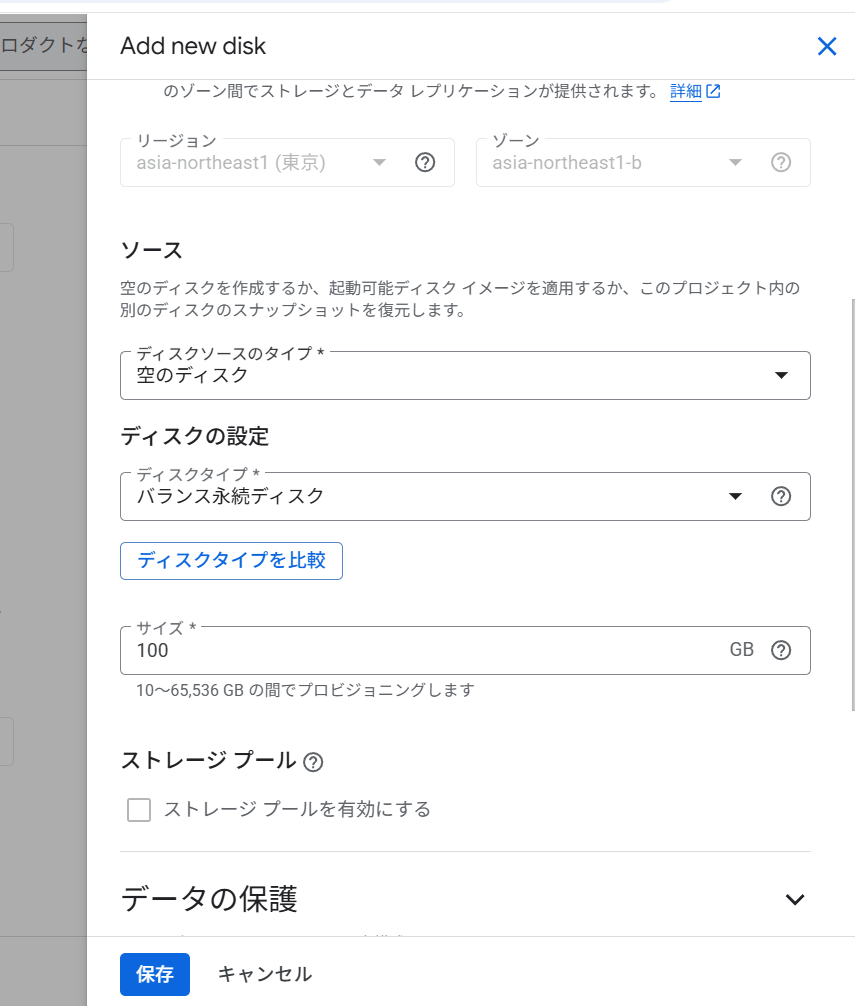Enable ストレージ プールを有効にする checkbox
The image size is (855, 1006).
(139, 810)
